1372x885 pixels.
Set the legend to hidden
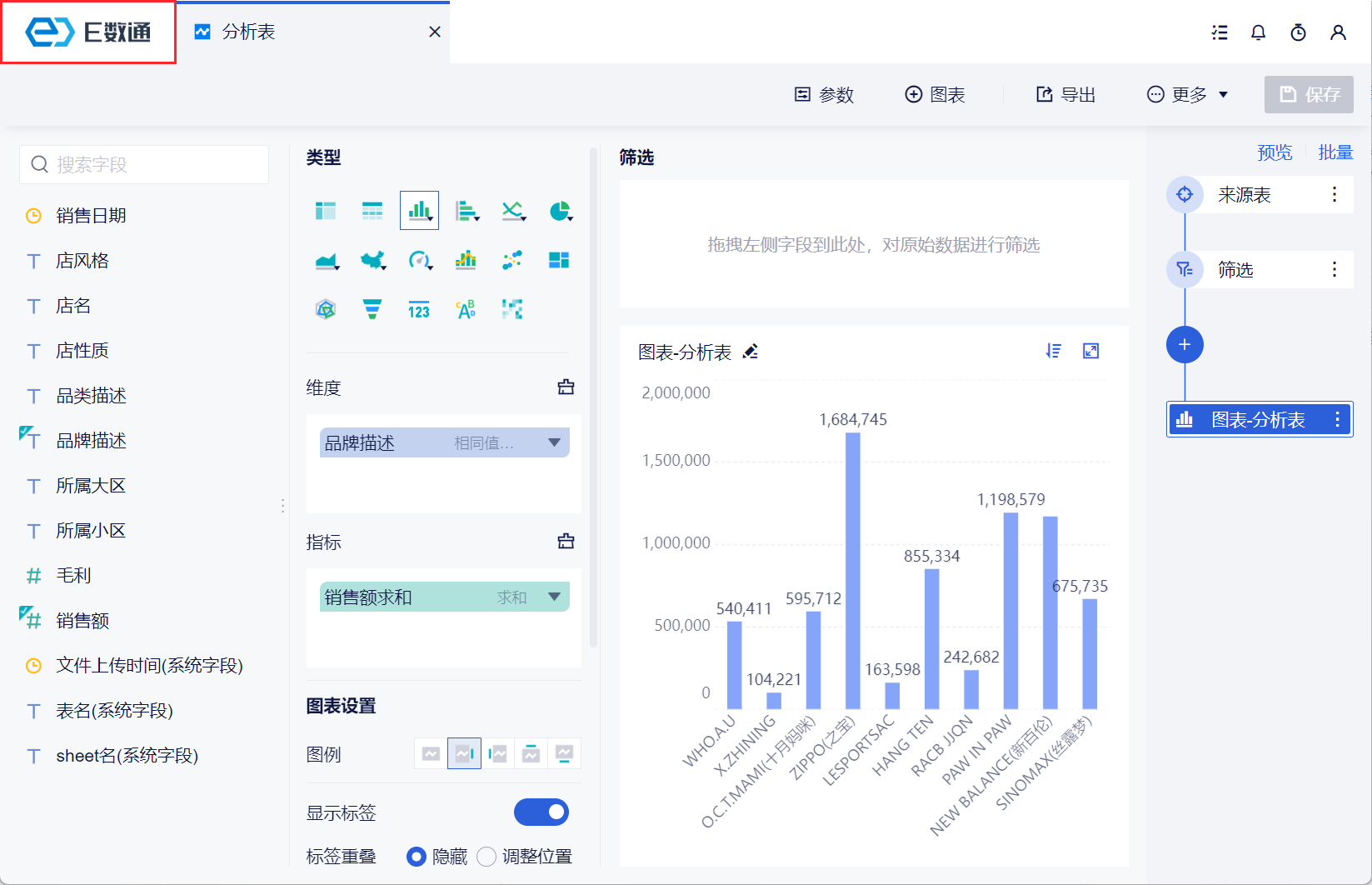431,754
